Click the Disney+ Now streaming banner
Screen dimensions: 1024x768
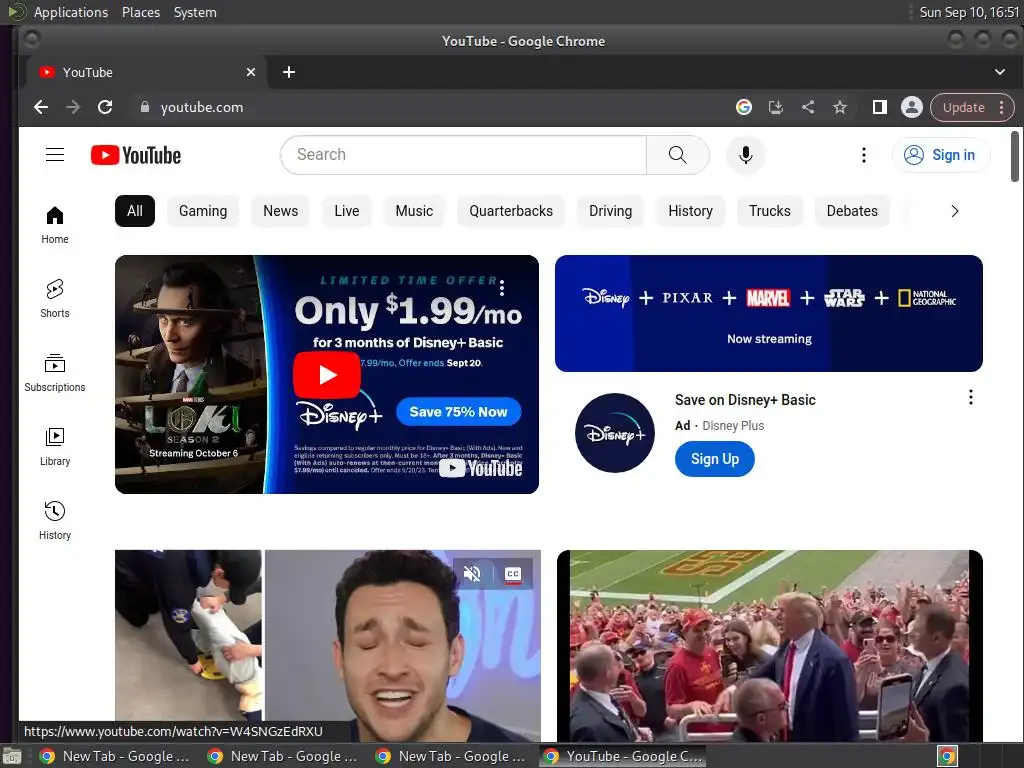click(769, 313)
